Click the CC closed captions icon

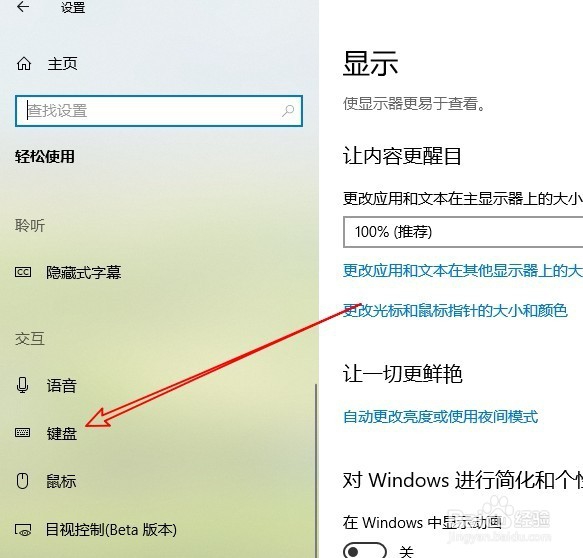click(23, 272)
